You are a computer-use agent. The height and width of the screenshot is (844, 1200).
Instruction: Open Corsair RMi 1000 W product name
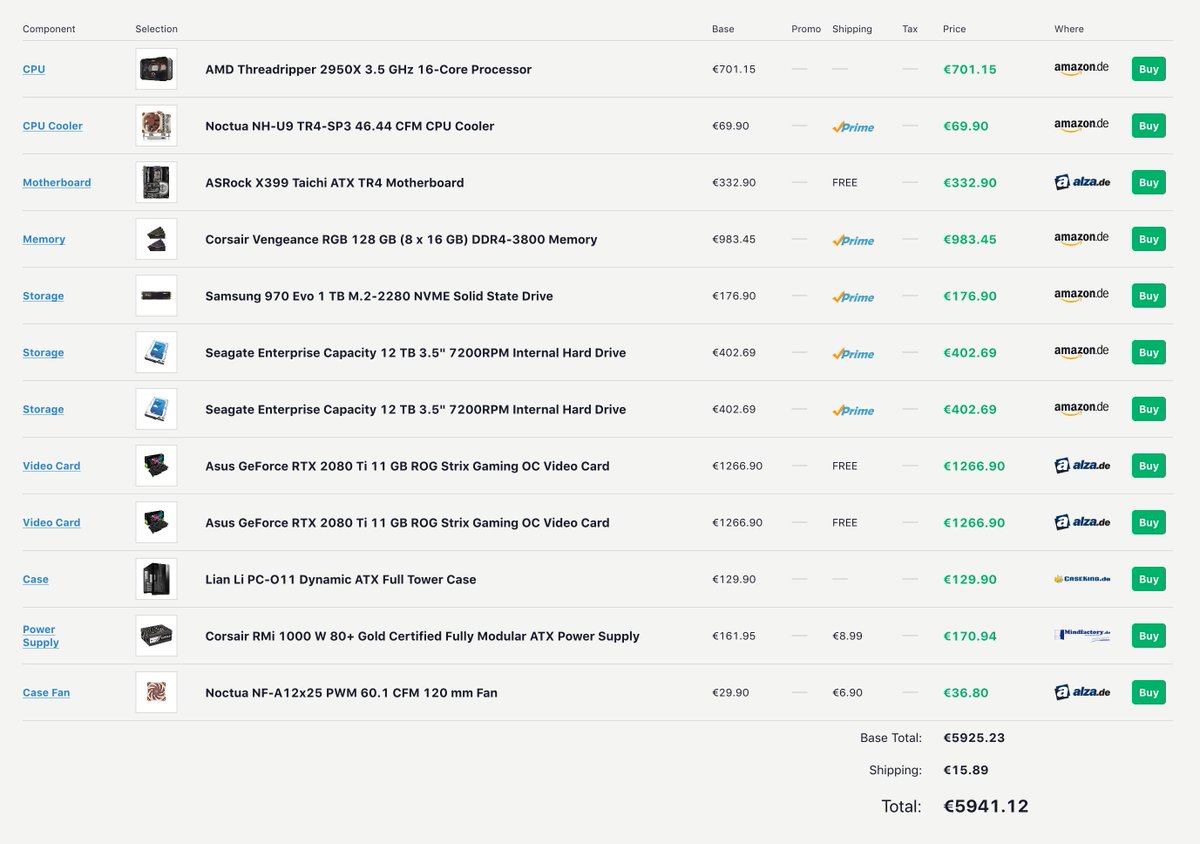click(x=422, y=636)
